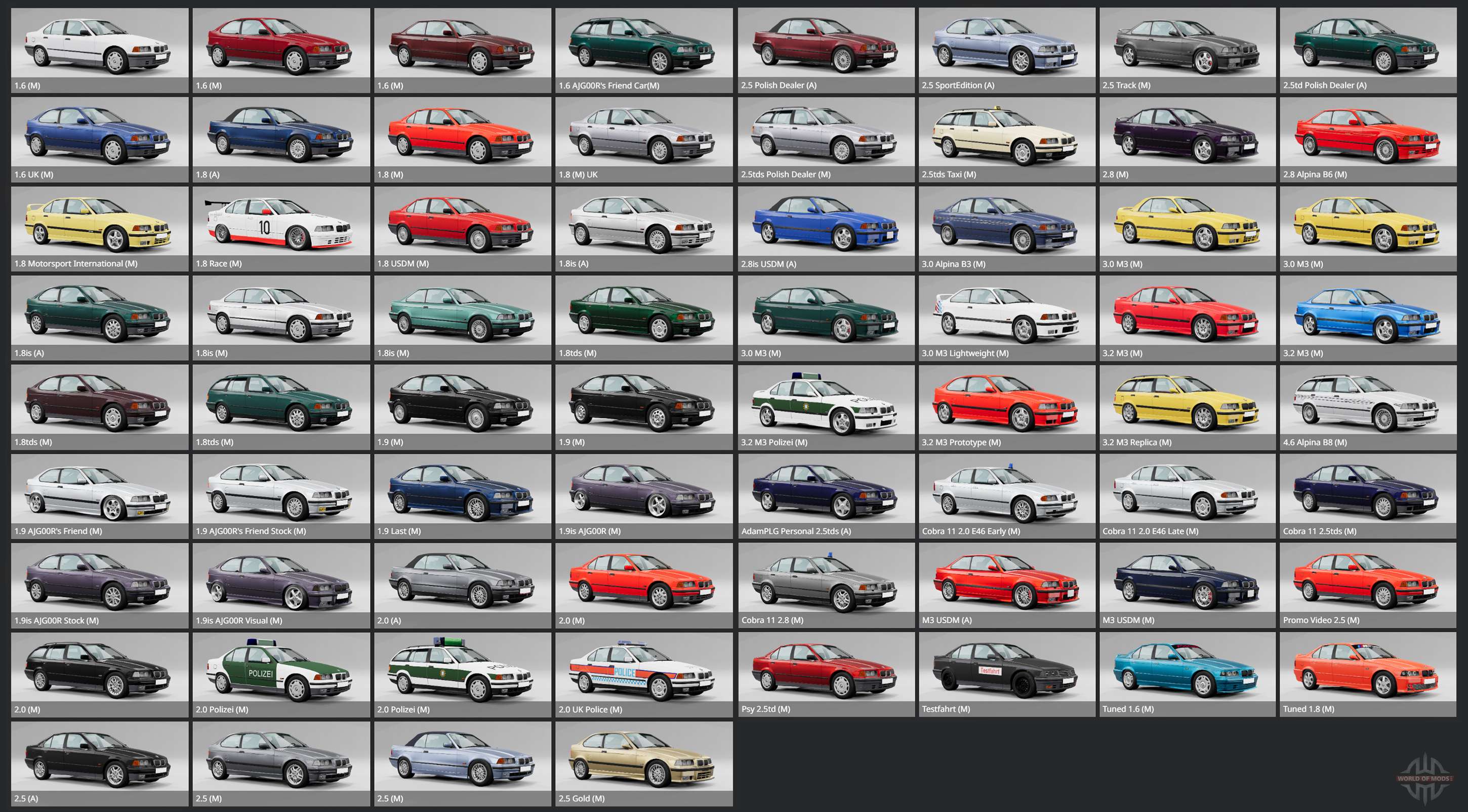
Task: Pick the 1.8 USDM (M) red car
Action: click(x=463, y=229)
